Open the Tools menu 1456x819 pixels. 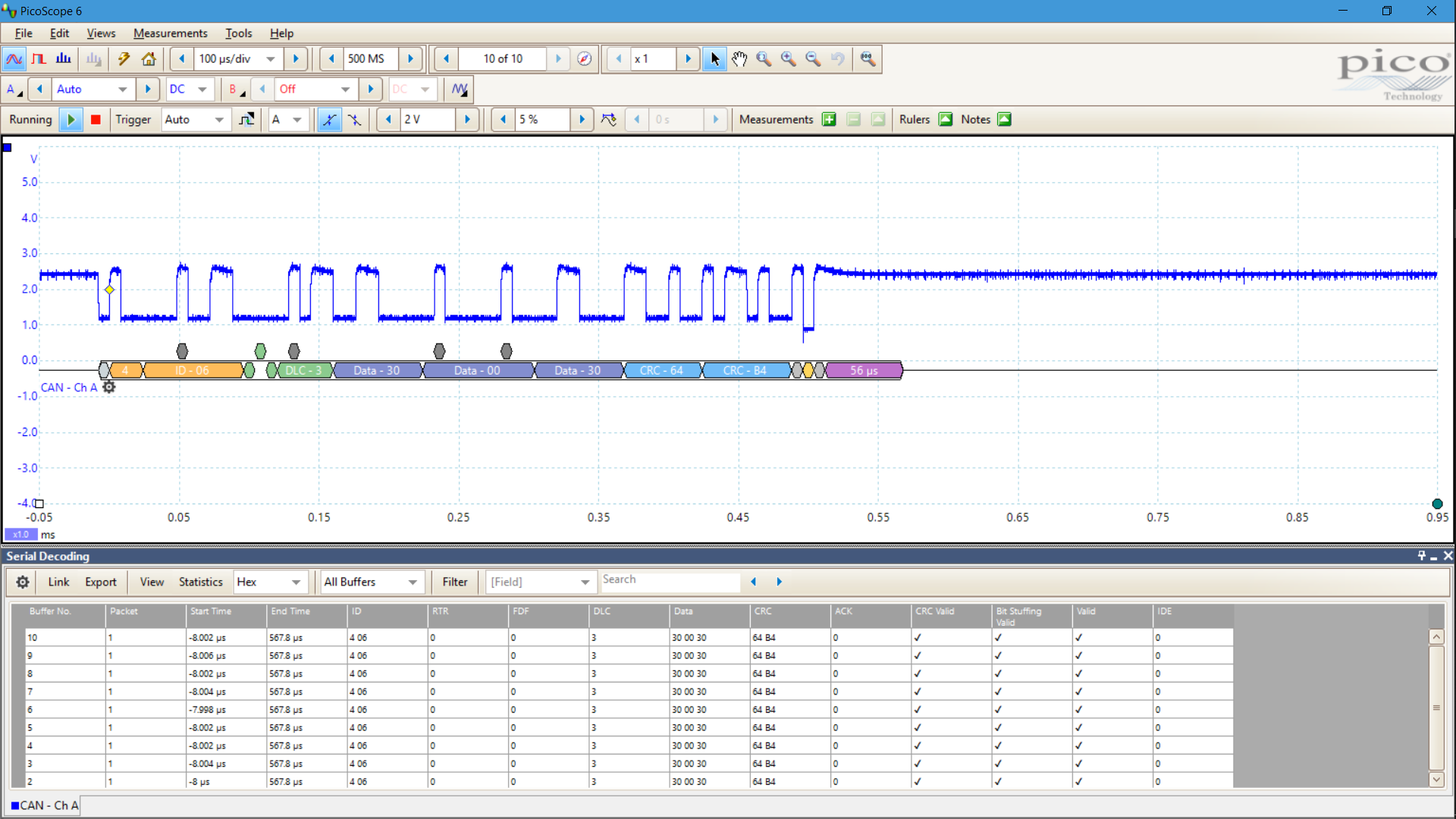(x=238, y=33)
